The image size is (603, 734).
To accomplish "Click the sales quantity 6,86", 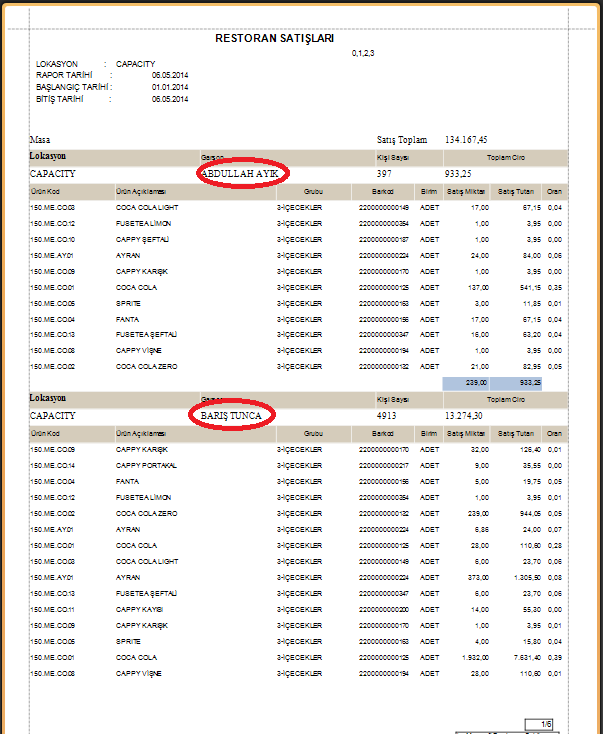I will pyautogui.click(x=482, y=529).
